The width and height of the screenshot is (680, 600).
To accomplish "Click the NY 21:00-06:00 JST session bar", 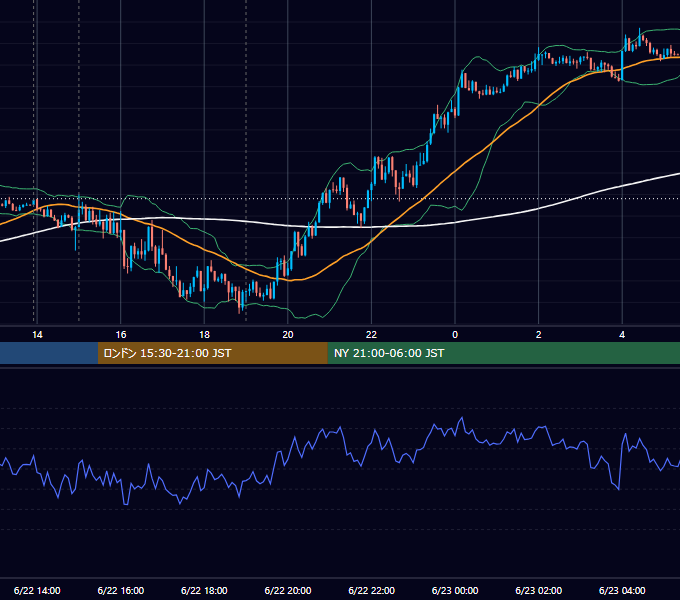I will click(503, 353).
